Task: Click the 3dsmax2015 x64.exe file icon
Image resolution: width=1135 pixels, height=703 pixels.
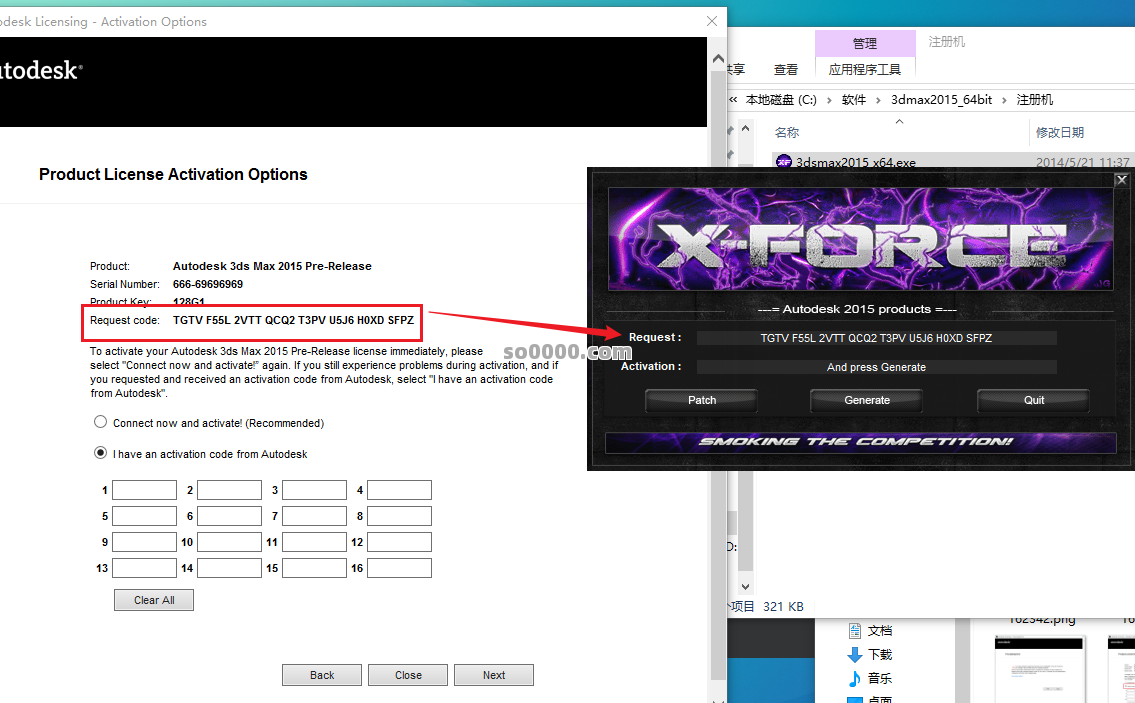Action: click(x=784, y=162)
